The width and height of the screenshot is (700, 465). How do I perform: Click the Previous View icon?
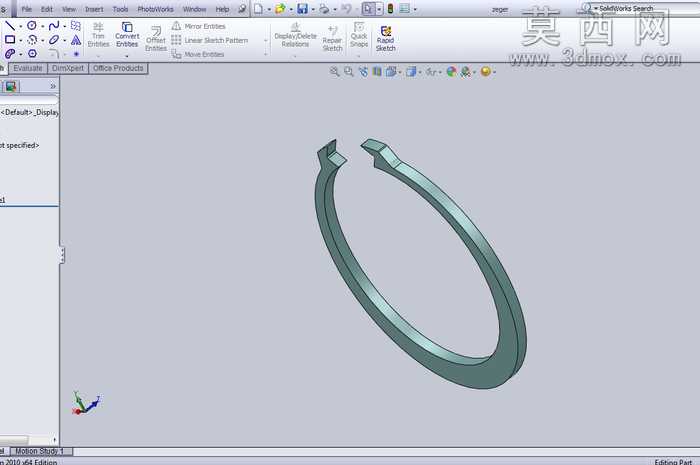363,71
